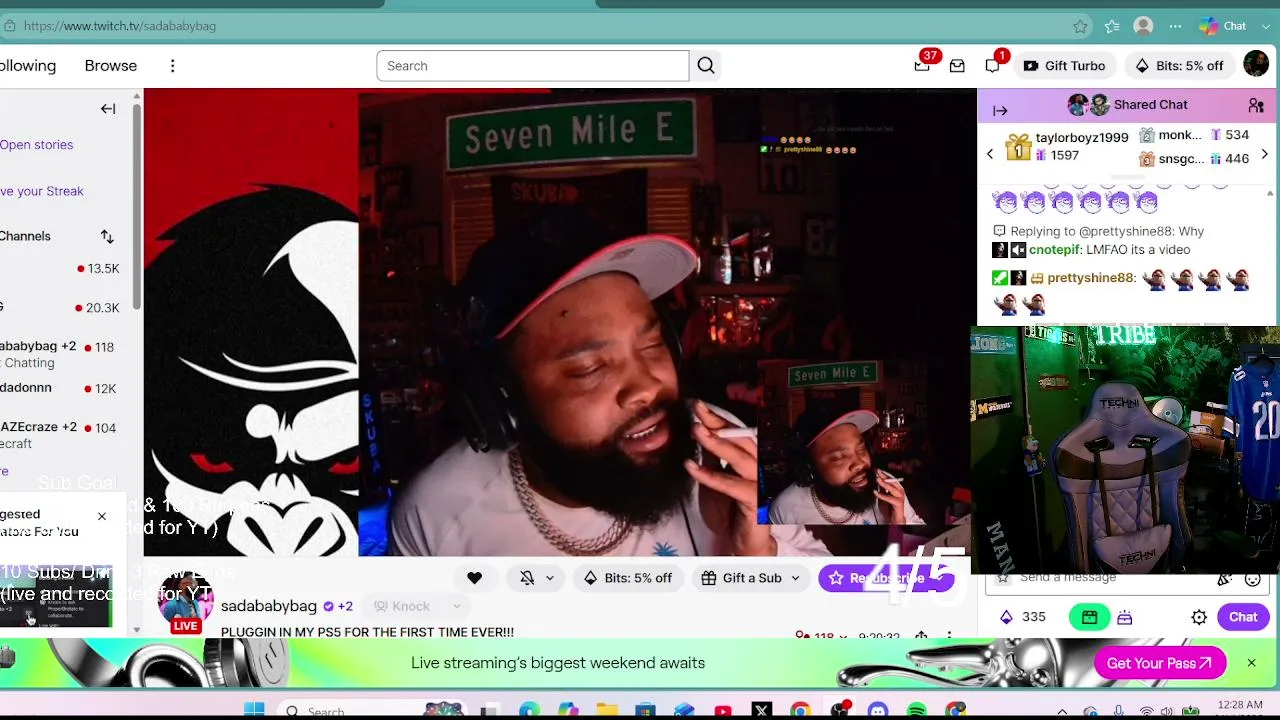Open the community users list in chat
The height and width of the screenshot is (720, 1280).
tap(1256, 105)
